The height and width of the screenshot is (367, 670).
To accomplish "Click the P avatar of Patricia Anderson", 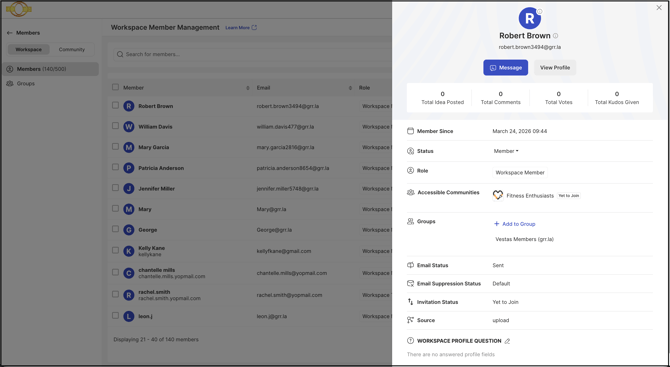I will [x=129, y=168].
